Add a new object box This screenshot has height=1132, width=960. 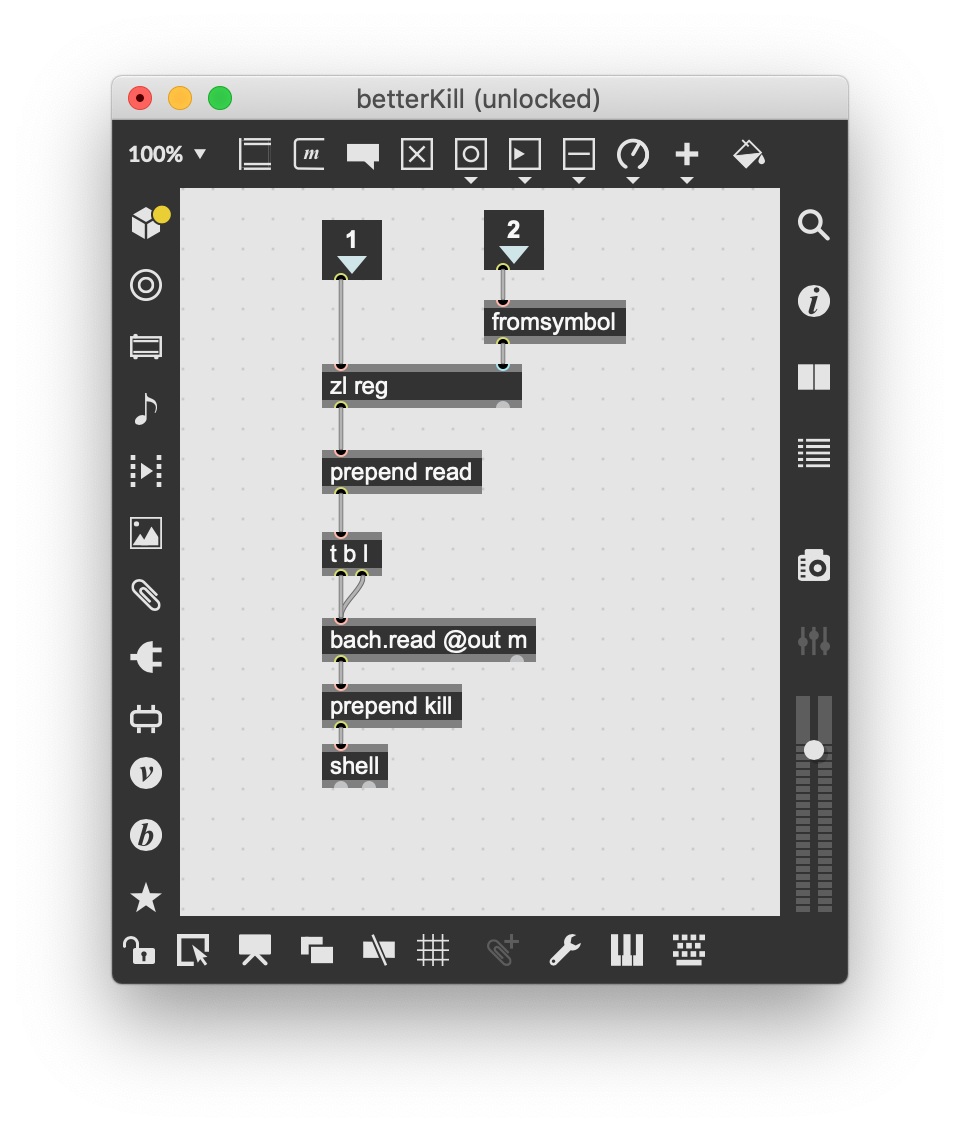point(255,154)
